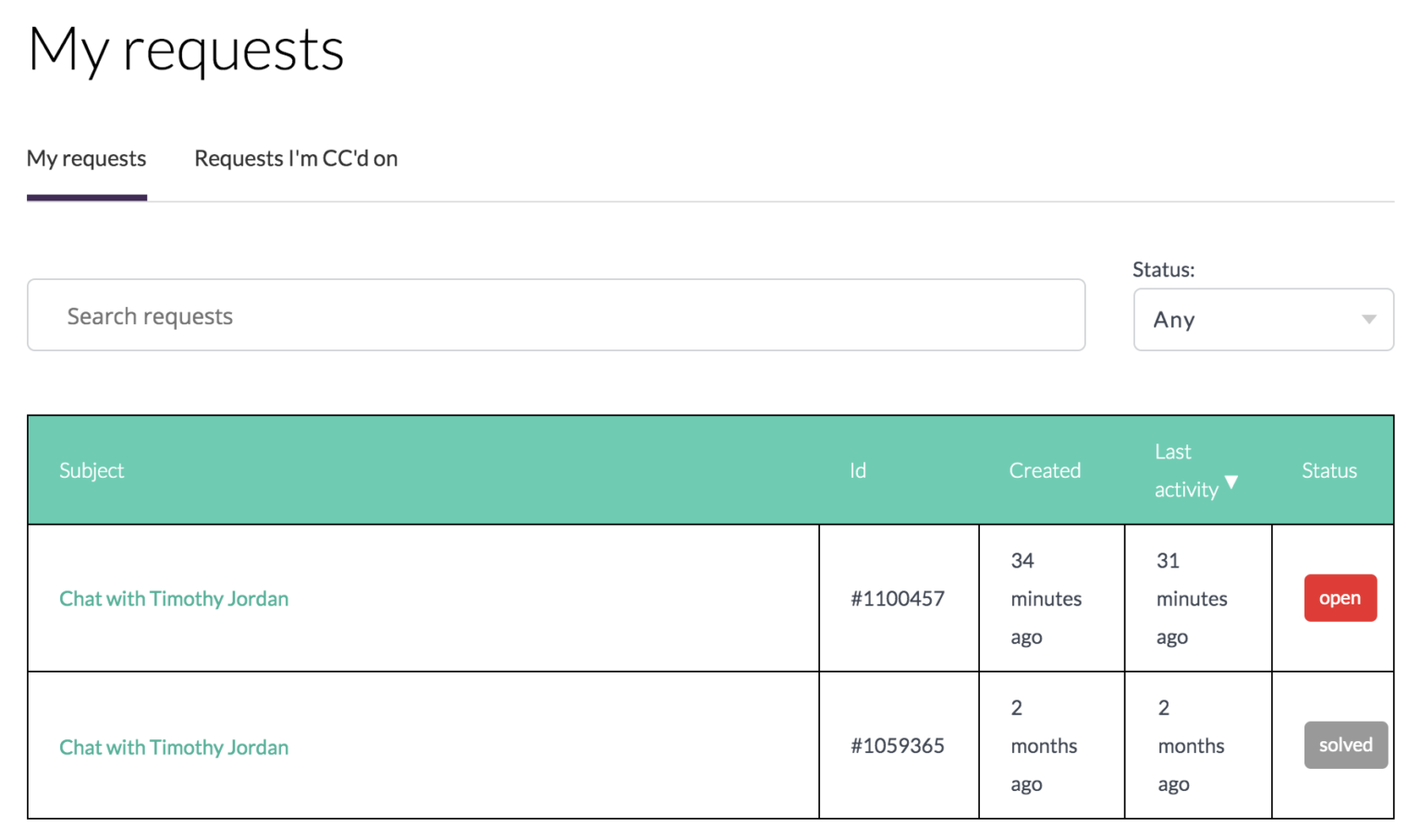Sort by the Id column header
1420x840 pixels.
[858, 470]
